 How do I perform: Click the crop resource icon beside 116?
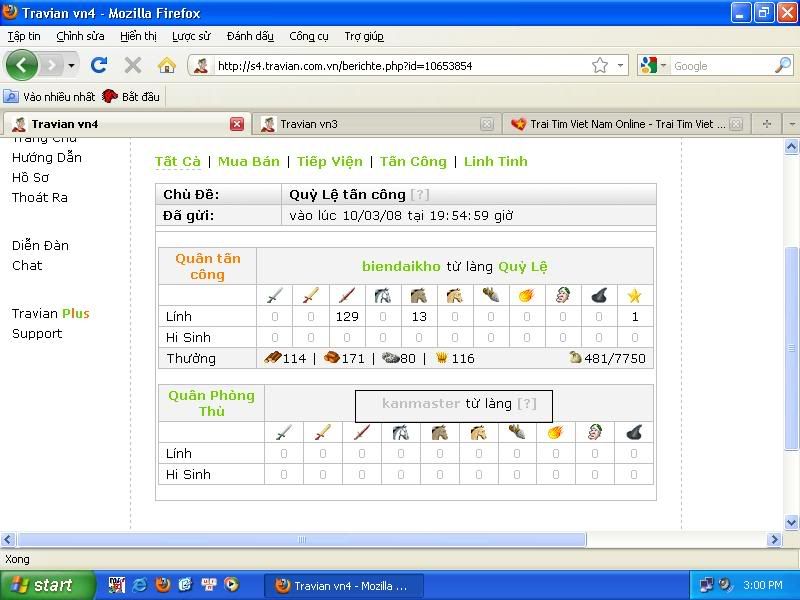[x=441, y=358]
